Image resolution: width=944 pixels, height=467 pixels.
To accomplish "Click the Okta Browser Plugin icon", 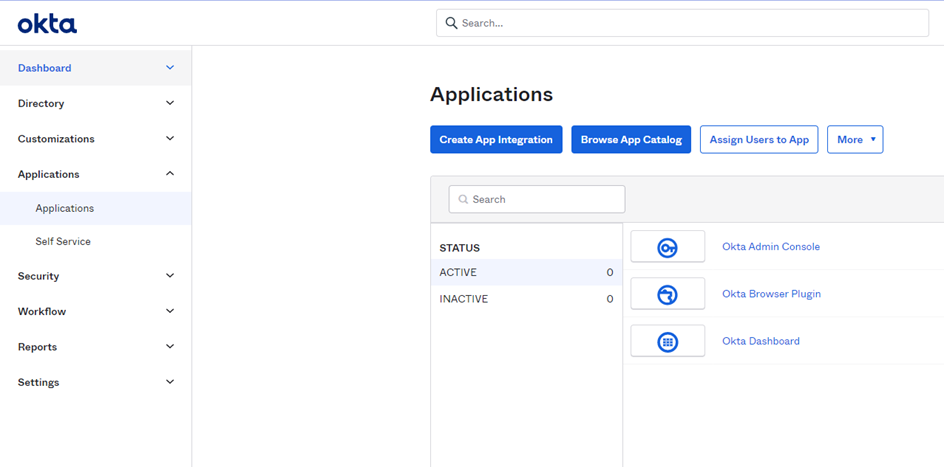I will [667, 294].
